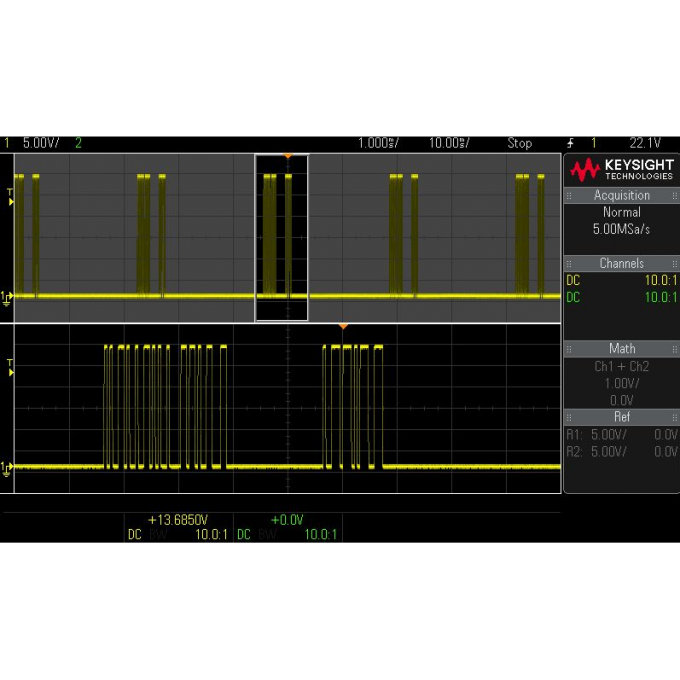
Task: Open the Math panel header
Action: tap(621, 348)
